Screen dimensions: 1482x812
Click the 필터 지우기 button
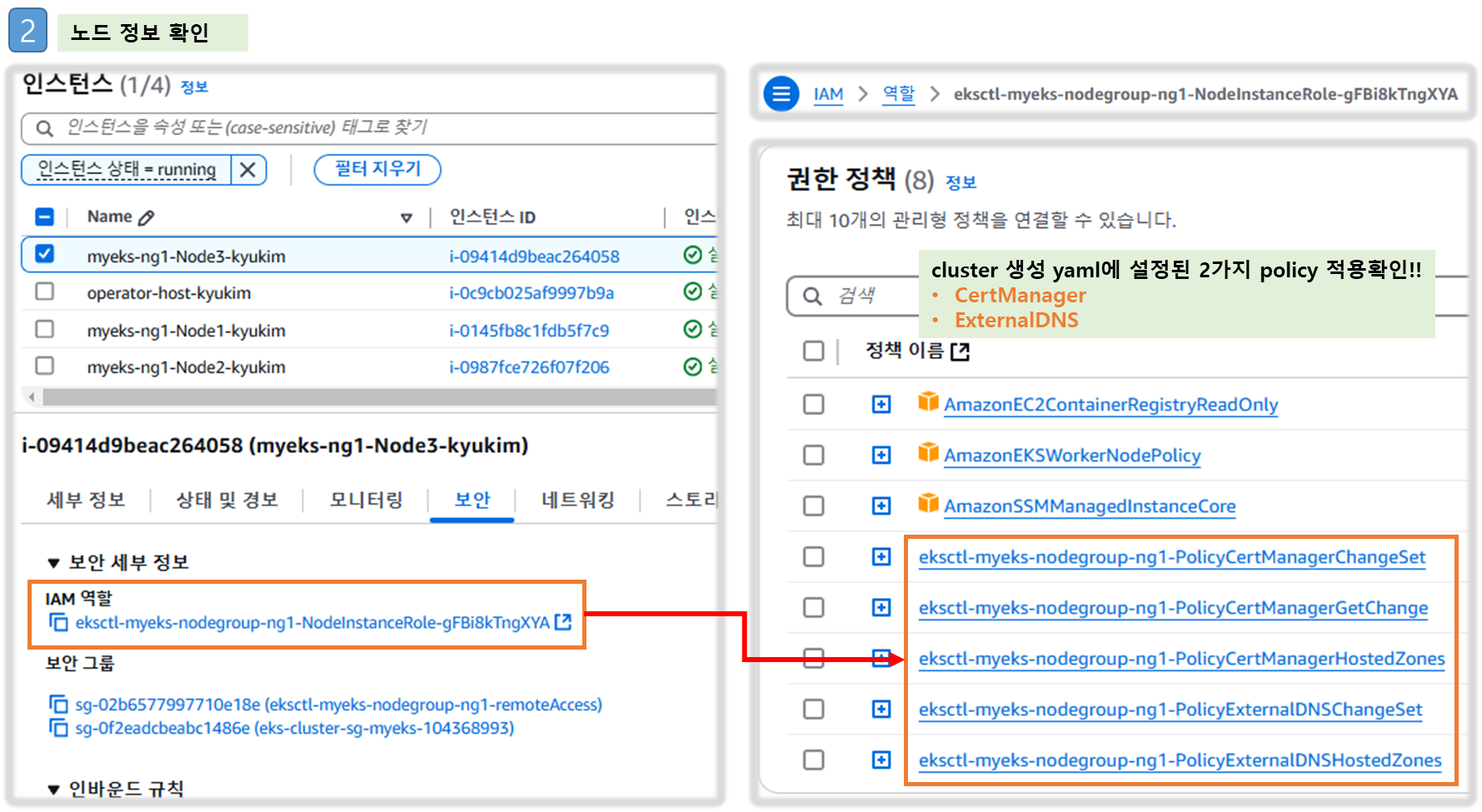[377, 169]
